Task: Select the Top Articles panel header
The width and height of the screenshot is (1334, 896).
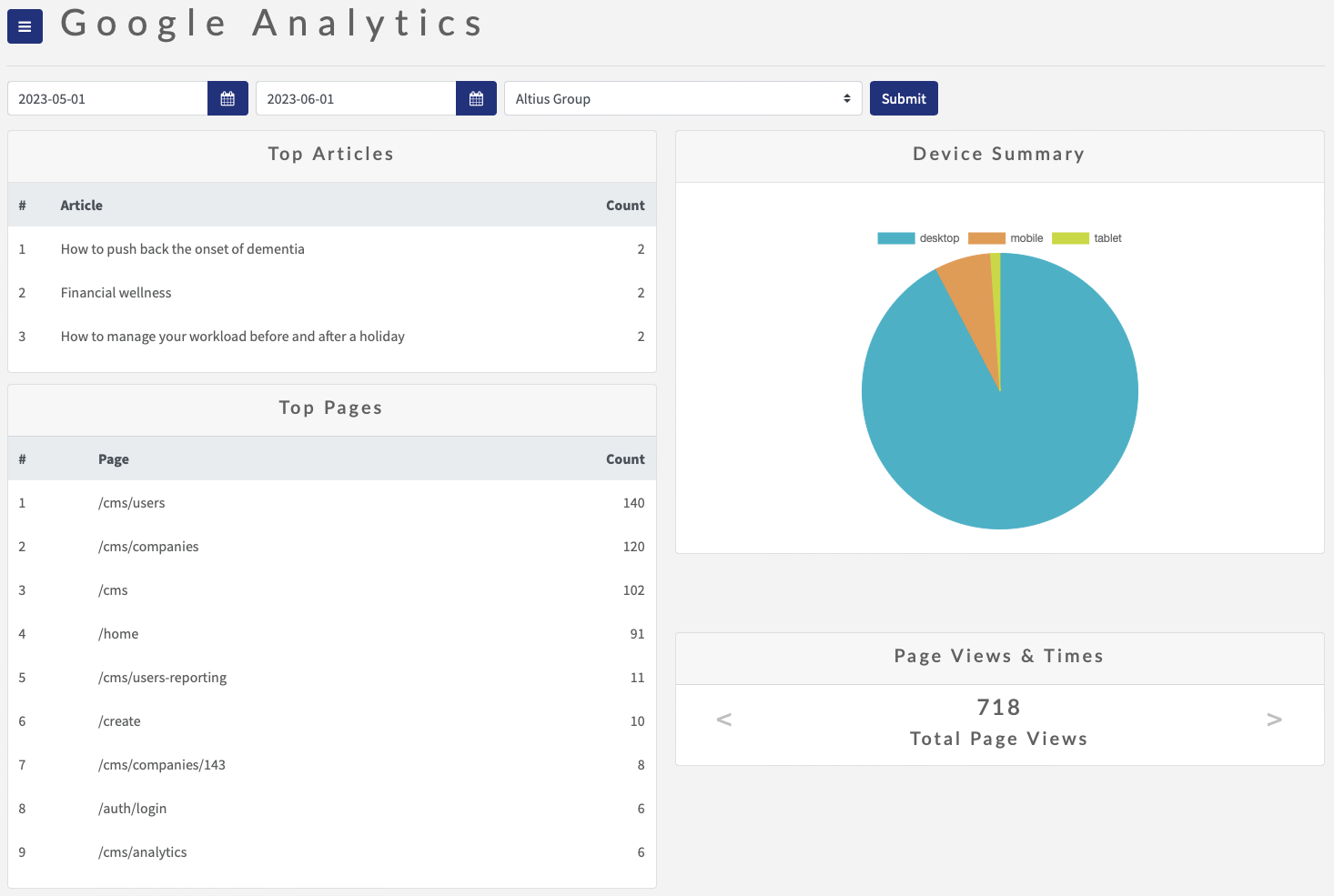Action: click(x=330, y=154)
